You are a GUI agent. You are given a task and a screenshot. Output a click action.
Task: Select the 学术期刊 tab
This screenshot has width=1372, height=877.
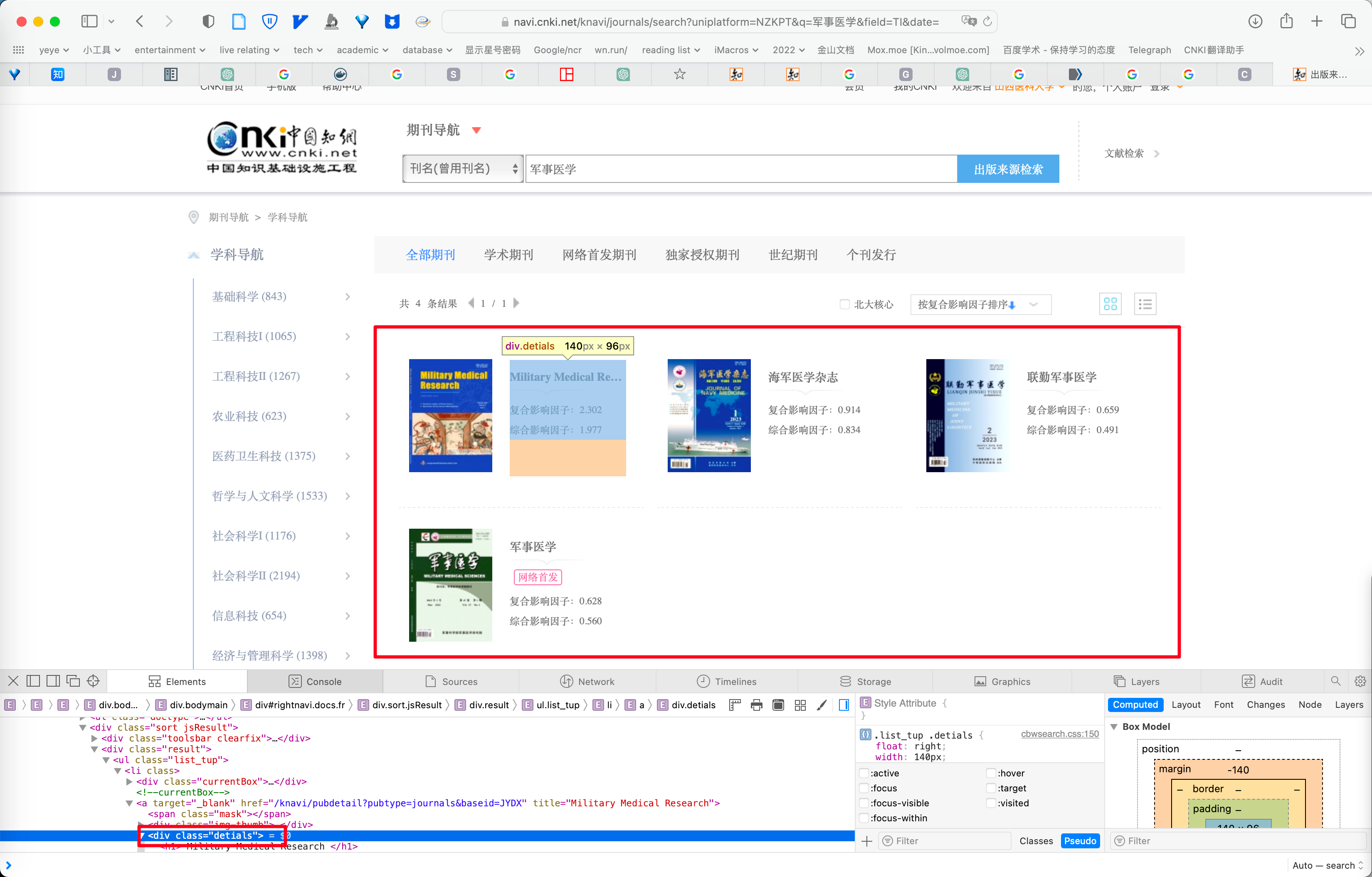pos(508,254)
